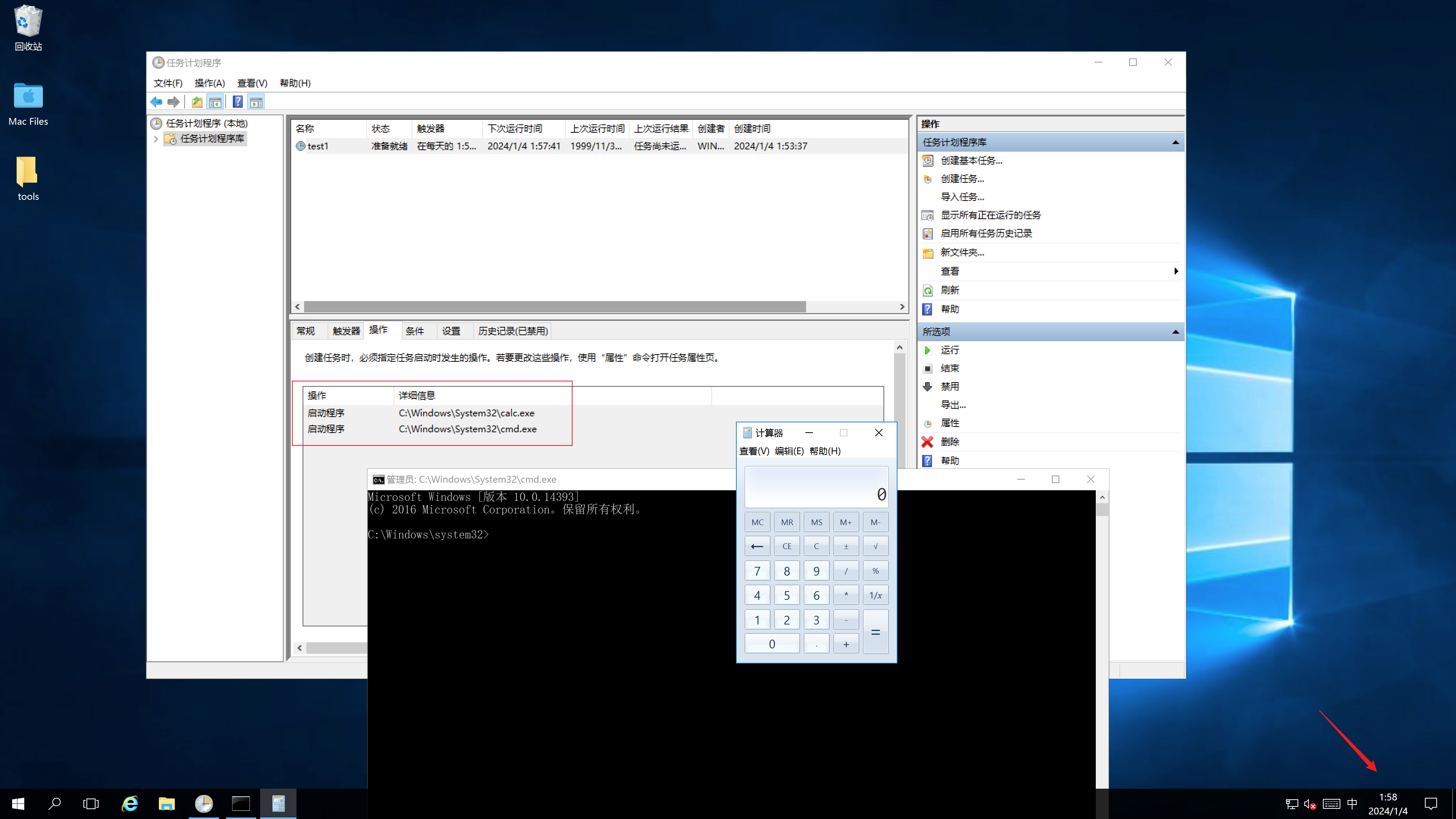Select the test1 task row

tap(599, 146)
